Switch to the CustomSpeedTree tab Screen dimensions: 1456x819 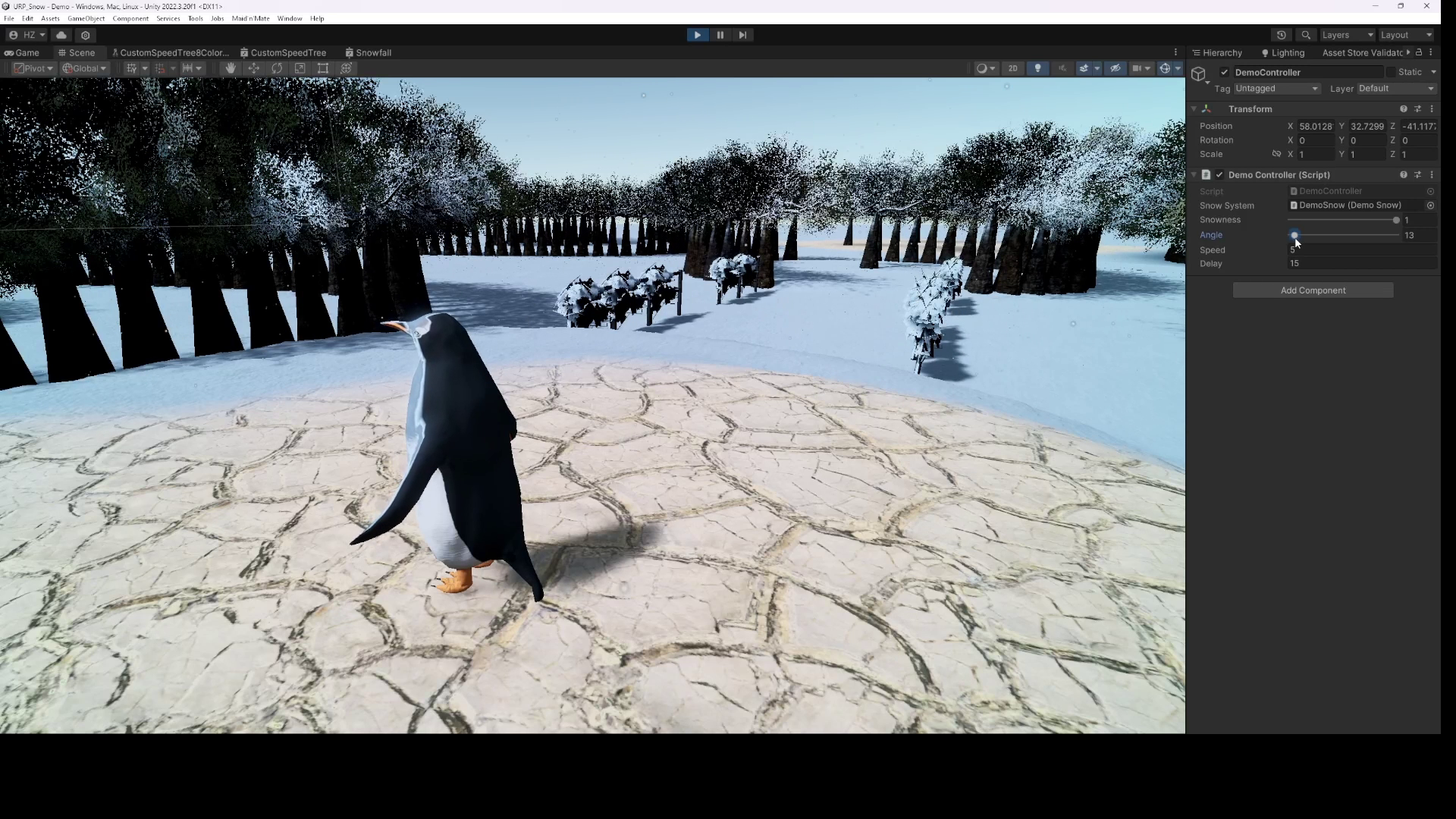pyautogui.click(x=284, y=53)
